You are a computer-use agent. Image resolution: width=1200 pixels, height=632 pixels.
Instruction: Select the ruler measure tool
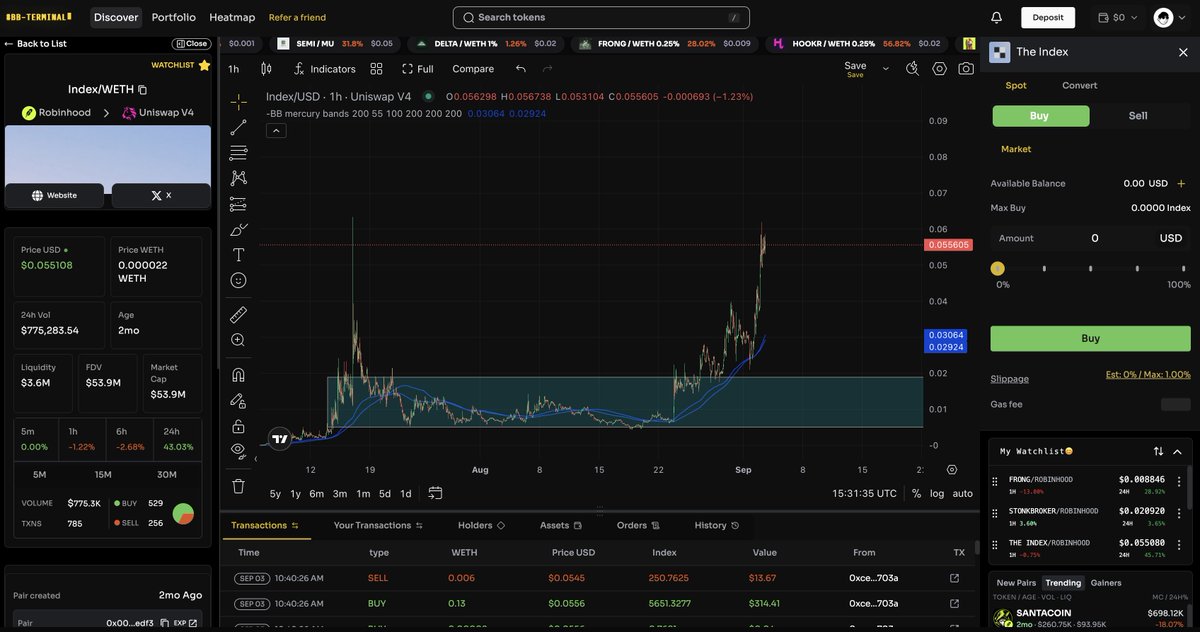(x=238, y=314)
